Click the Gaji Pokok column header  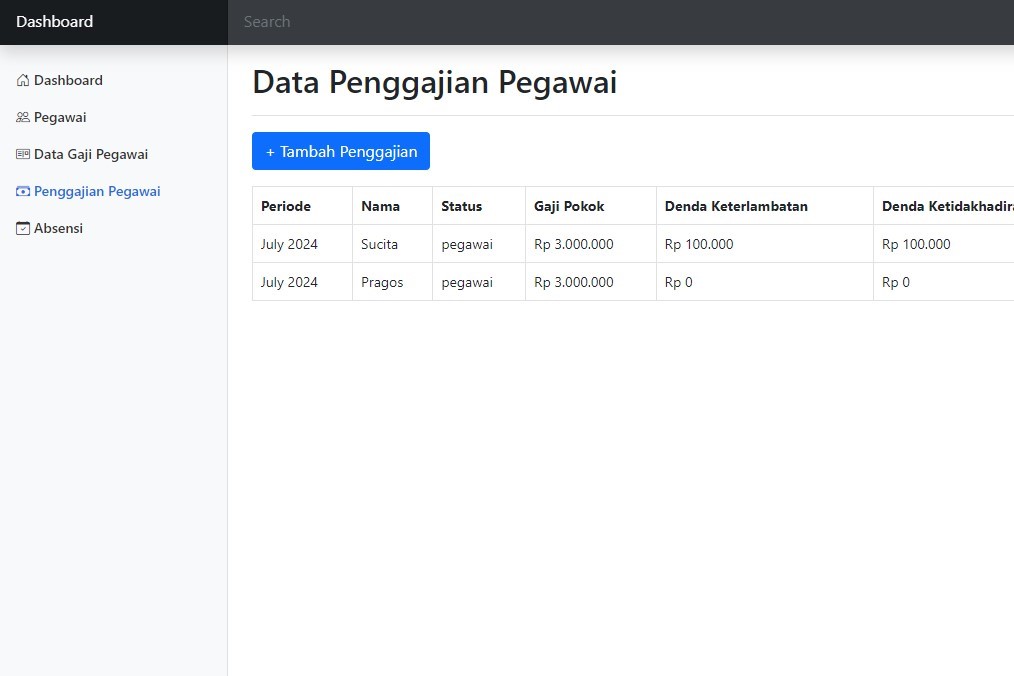coord(569,206)
